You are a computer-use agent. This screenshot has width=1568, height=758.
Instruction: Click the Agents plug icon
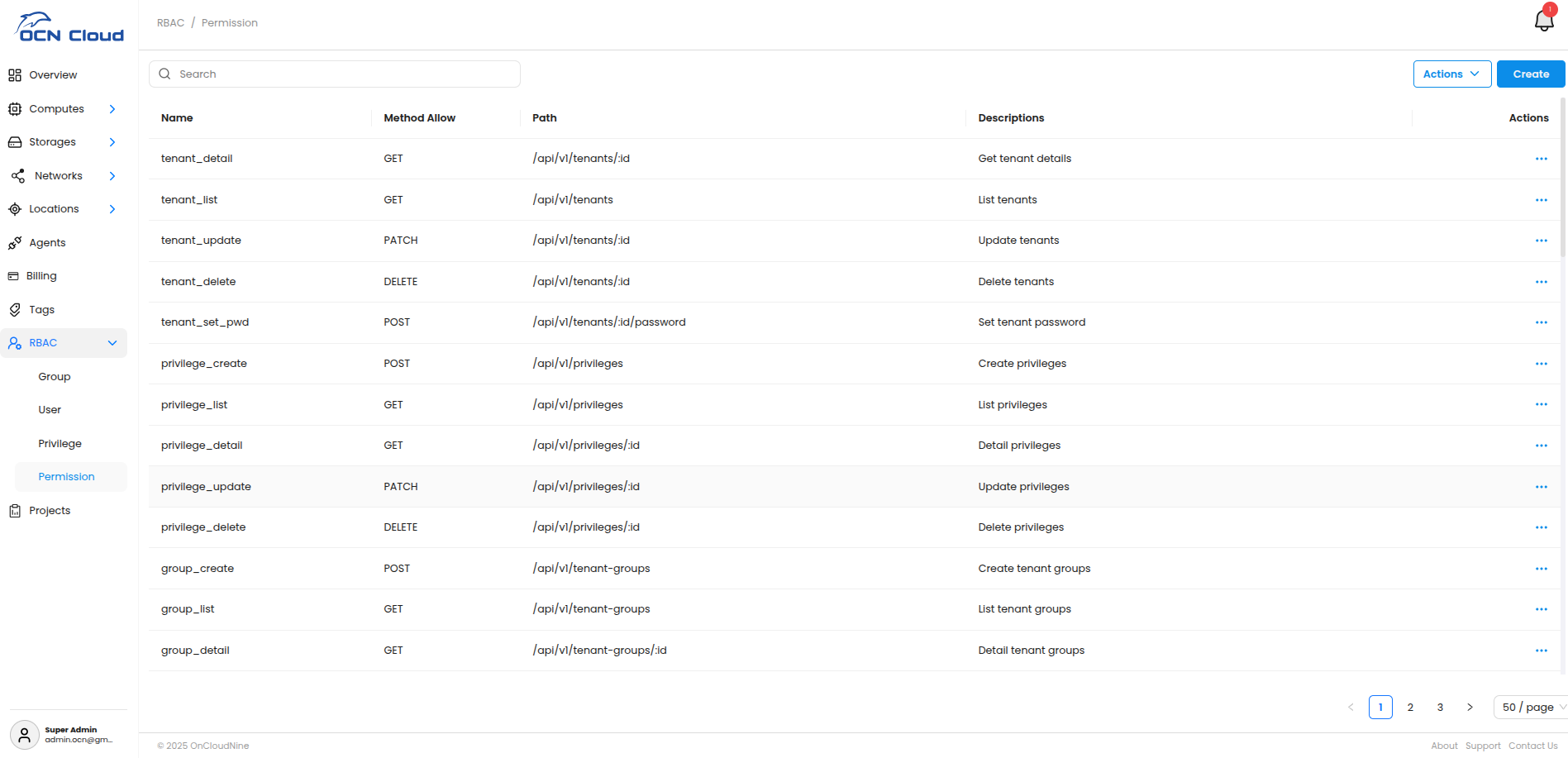click(x=15, y=243)
